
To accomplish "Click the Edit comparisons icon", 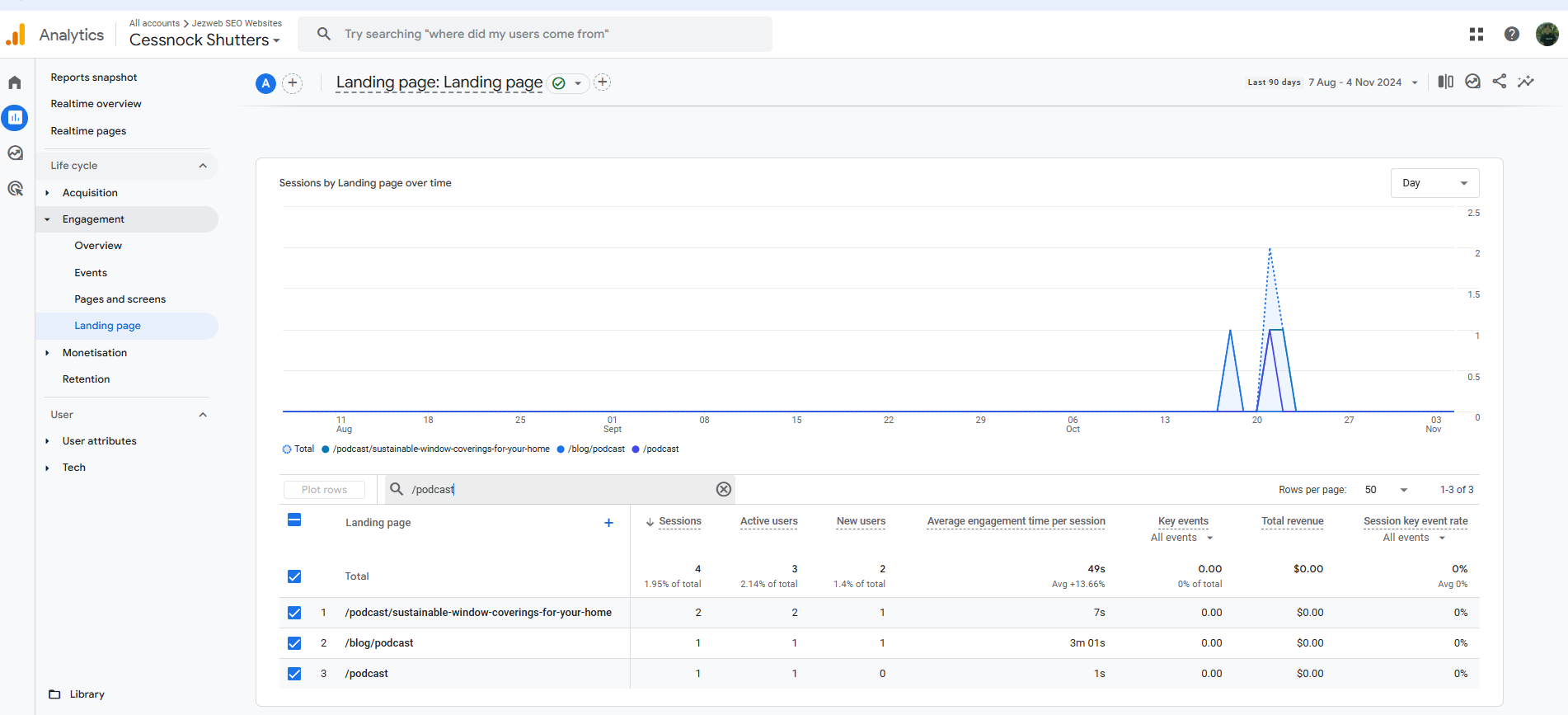I will coord(1445,82).
